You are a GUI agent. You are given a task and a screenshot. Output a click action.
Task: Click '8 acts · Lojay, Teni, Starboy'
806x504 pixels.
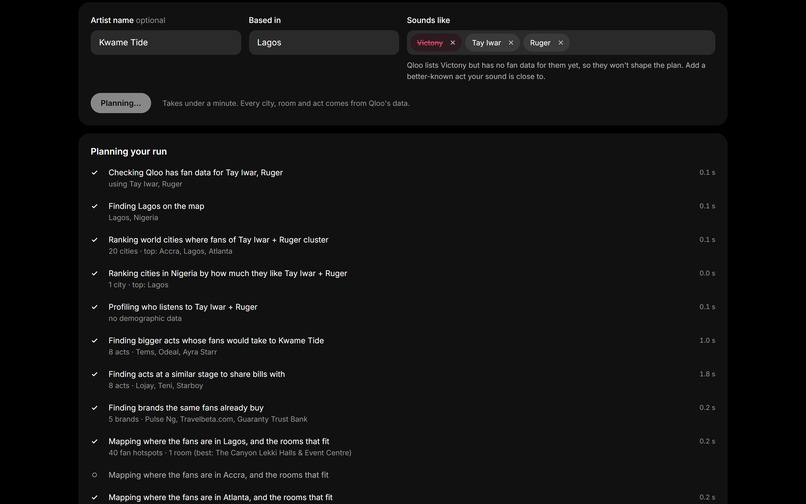point(156,385)
